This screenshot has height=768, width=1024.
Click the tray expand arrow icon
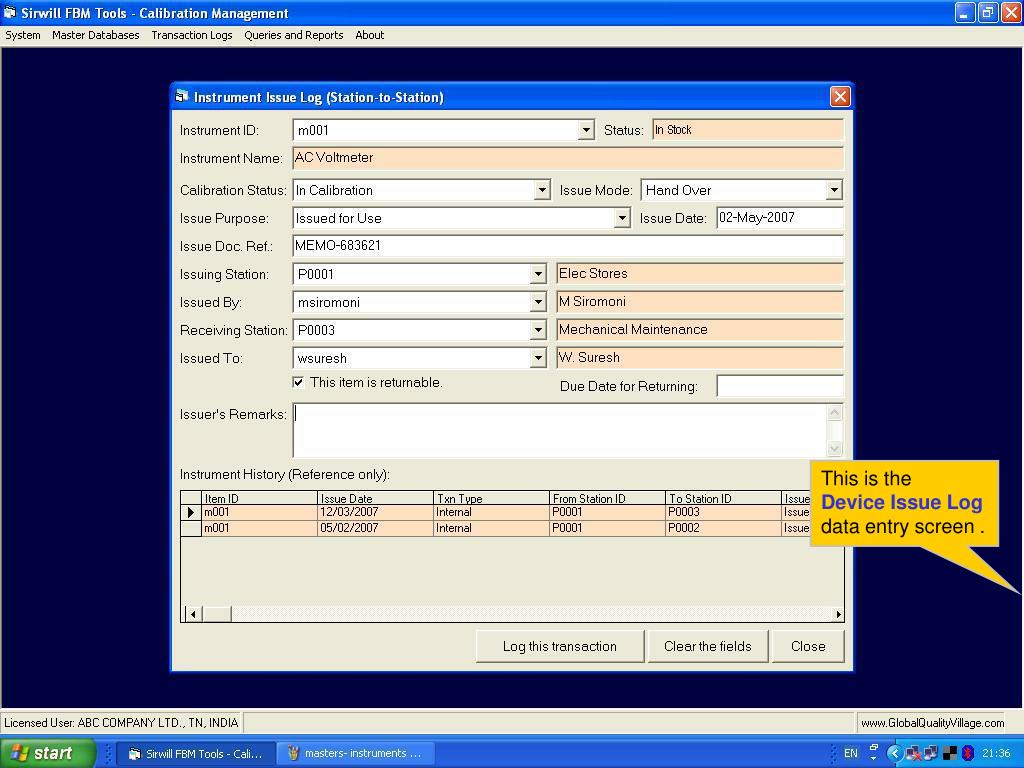[894, 754]
